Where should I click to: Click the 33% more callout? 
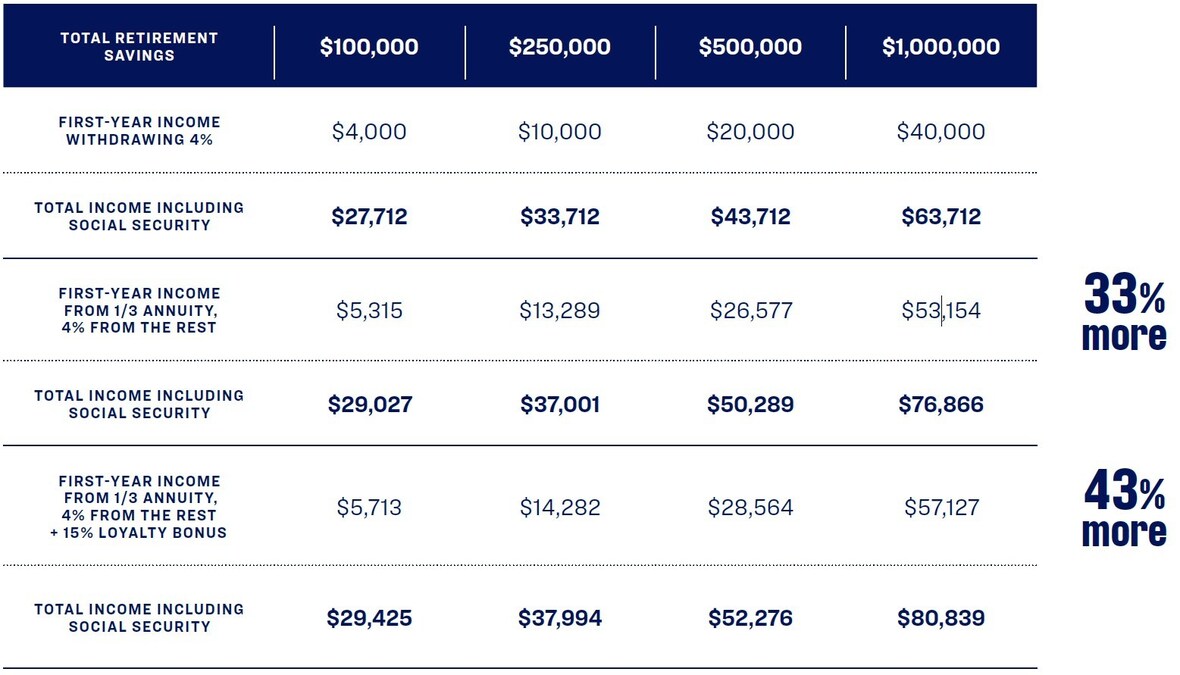pyautogui.click(x=1124, y=313)
